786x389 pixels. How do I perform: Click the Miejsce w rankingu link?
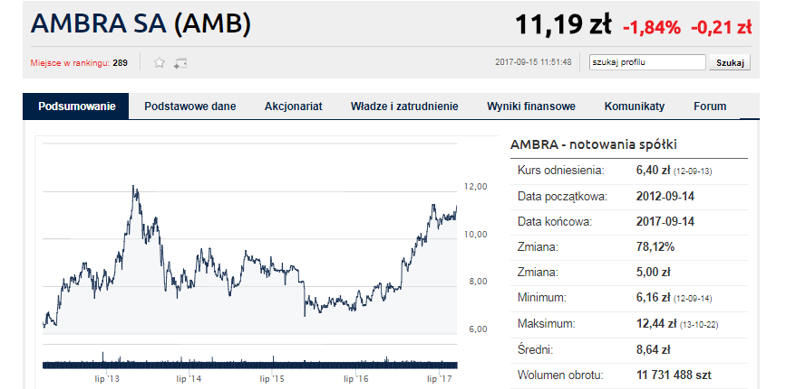pos(70,63)
